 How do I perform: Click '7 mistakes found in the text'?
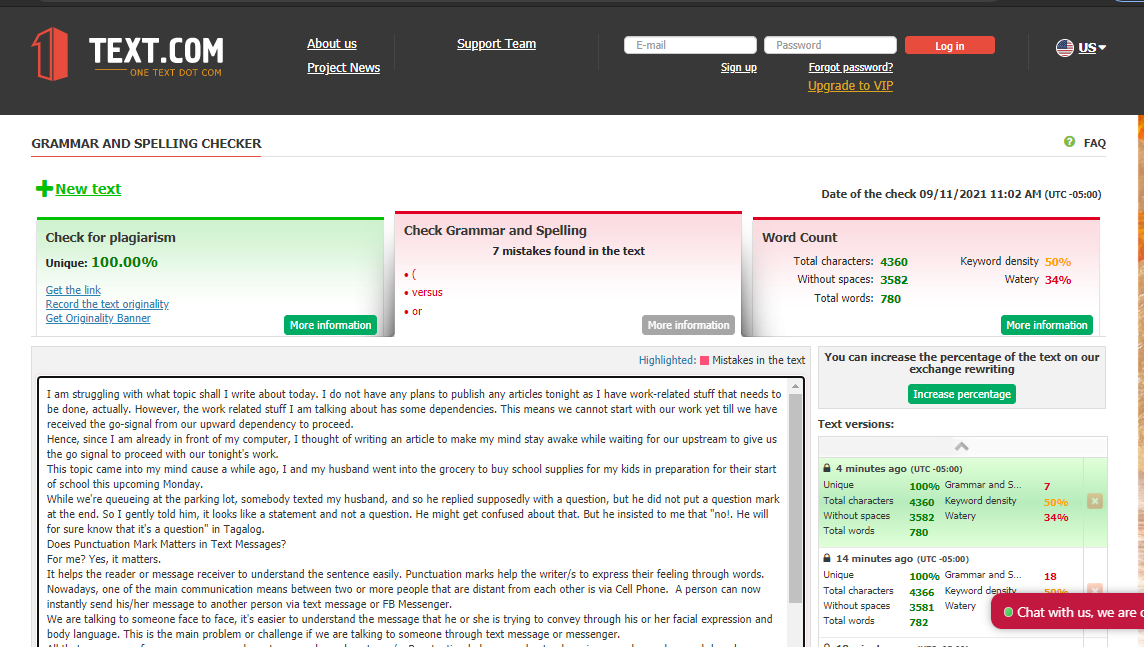pyautogui.click(x=568, y=251)
